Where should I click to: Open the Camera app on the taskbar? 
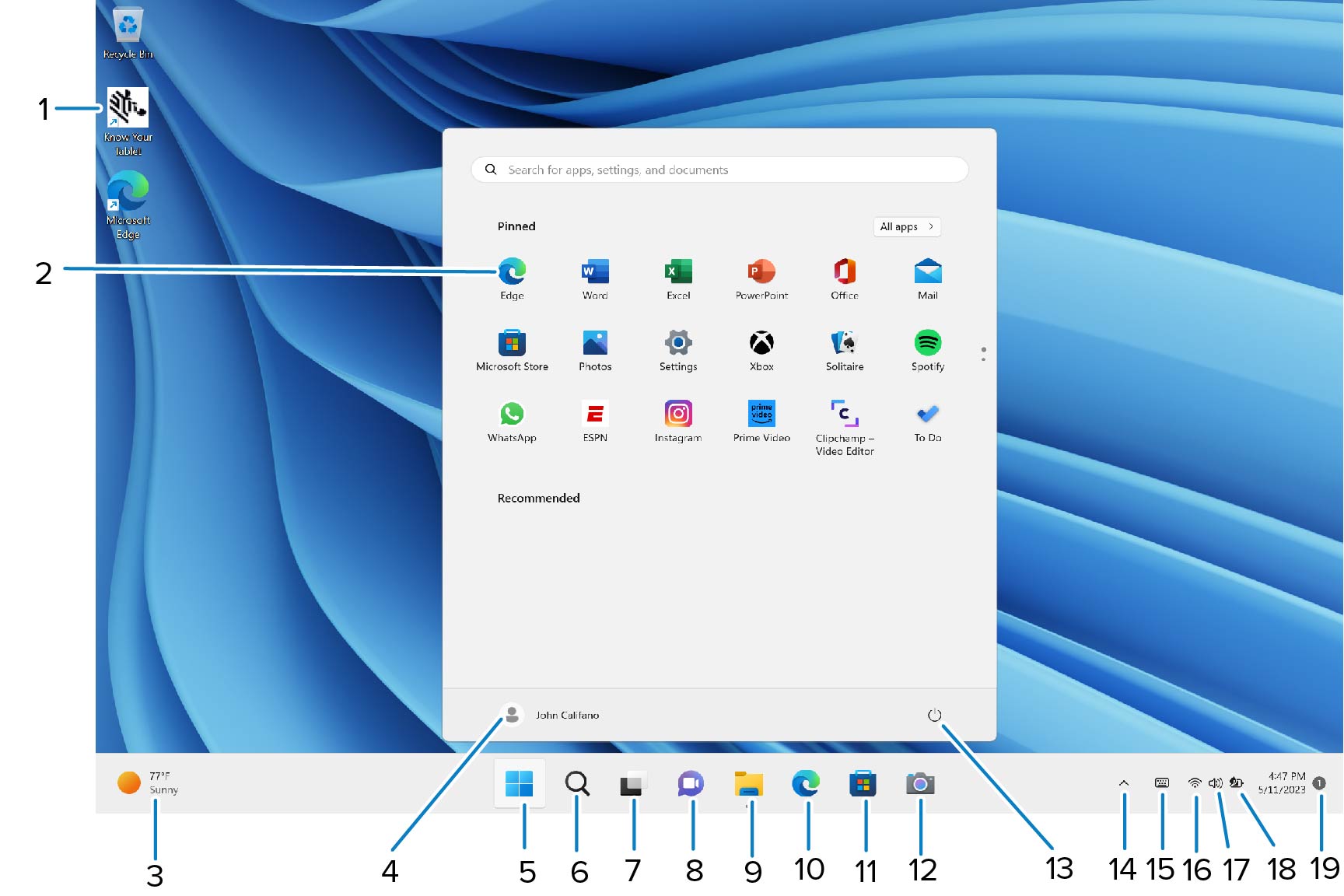click(x=920, y=783)
